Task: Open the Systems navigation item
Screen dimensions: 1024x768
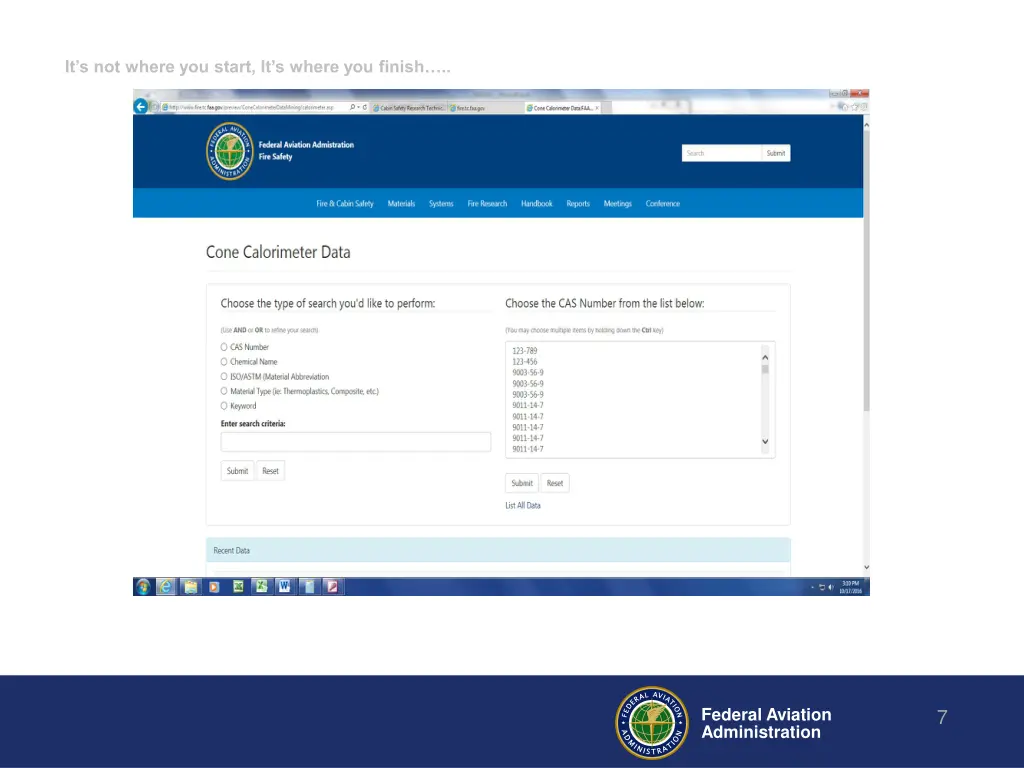Action: 441,204
